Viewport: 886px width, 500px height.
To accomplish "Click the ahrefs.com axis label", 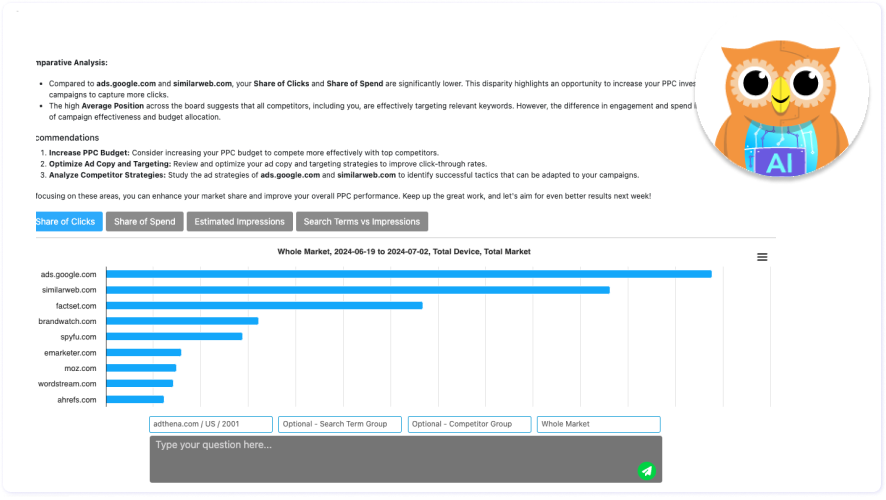I will coord(76,399).
